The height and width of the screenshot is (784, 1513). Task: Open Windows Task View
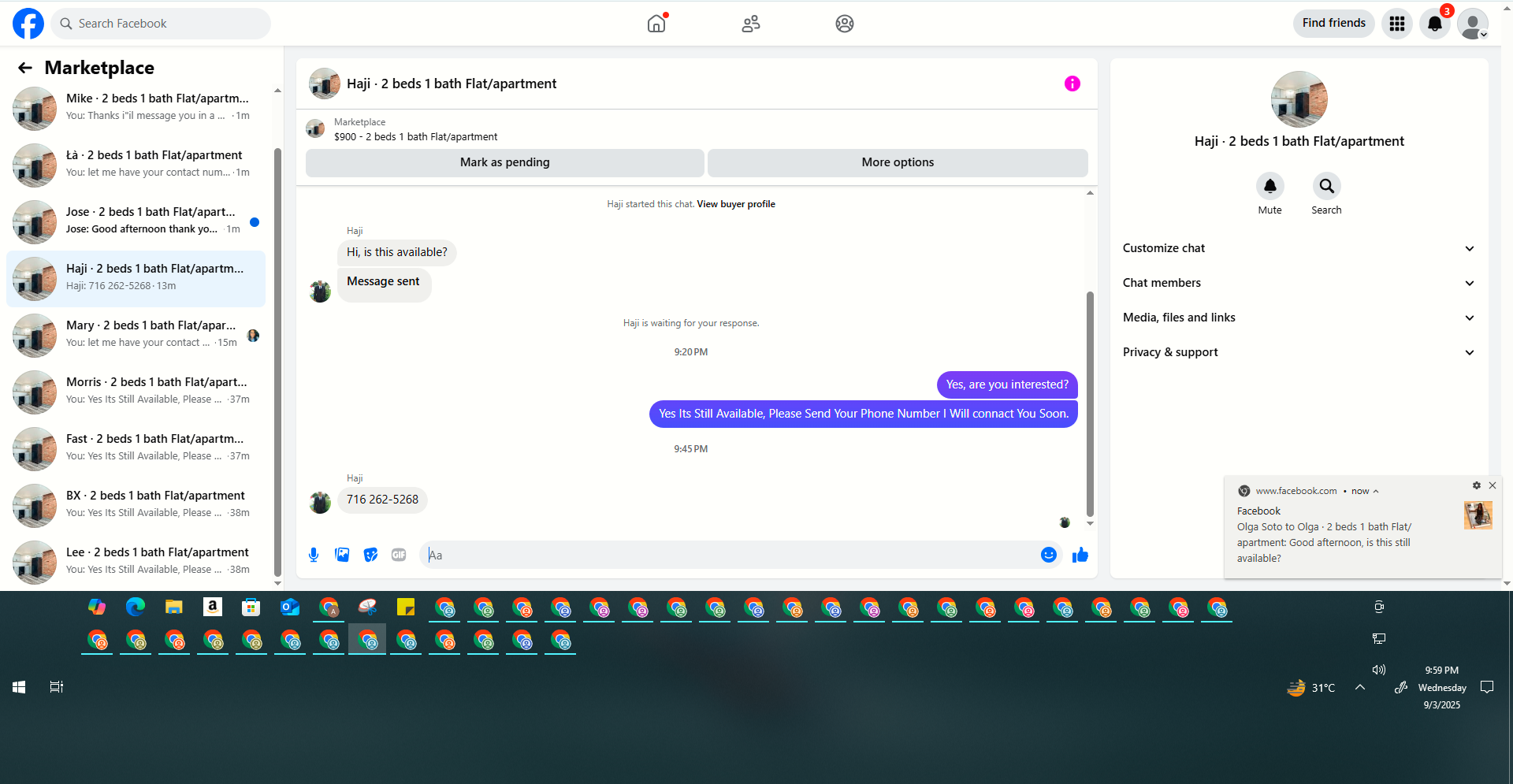coord(57,687)
